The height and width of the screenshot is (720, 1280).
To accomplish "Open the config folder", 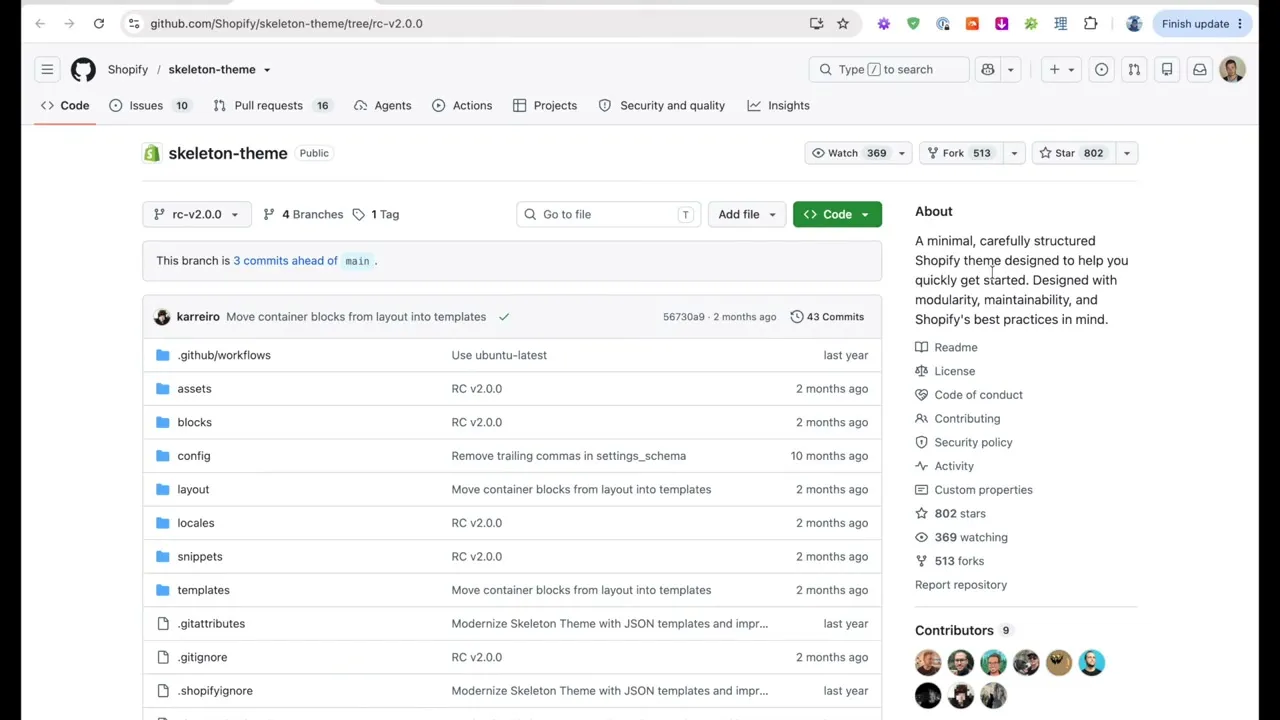I will point(193,456).
